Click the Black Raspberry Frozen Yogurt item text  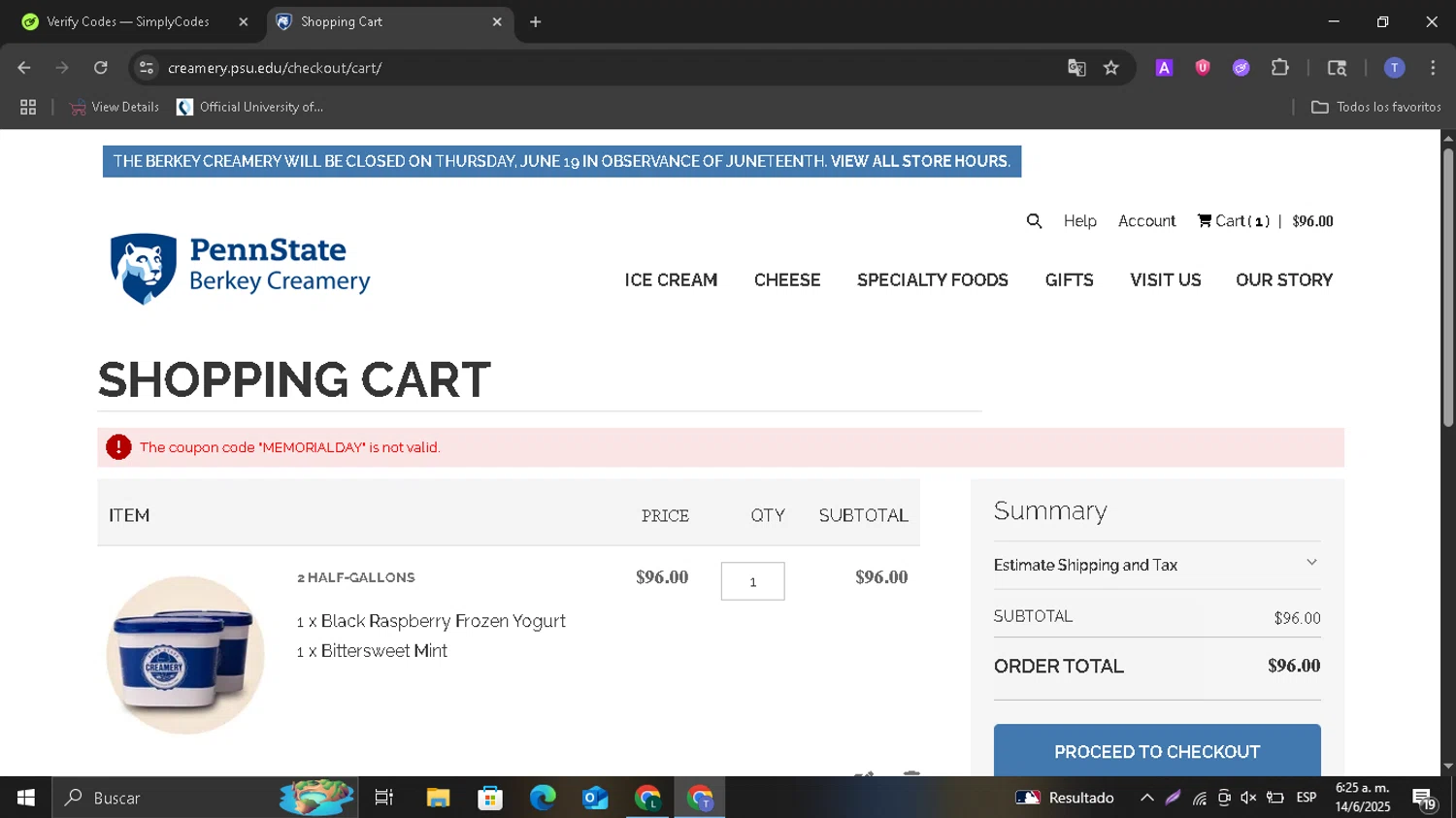pyautogui.click(x=431, y=621)
